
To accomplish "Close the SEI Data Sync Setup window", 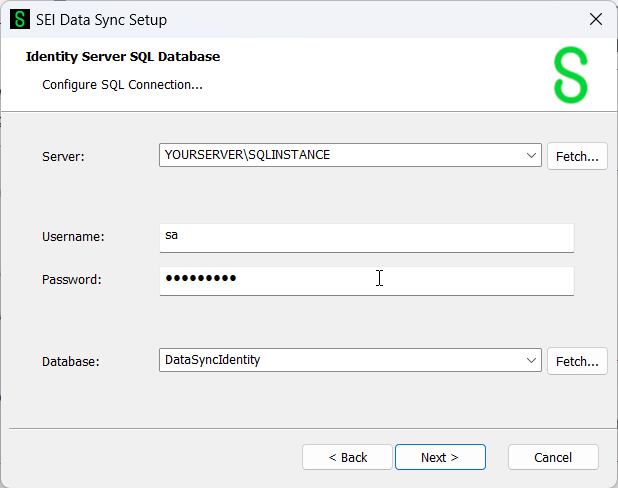I will pyautogui.click(x=595, y=19).
